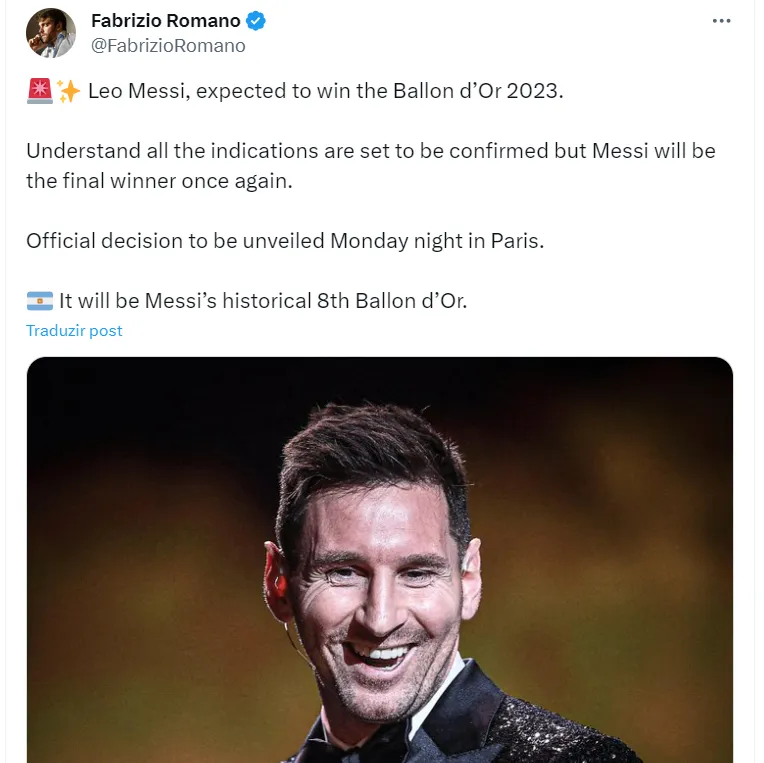Click the 'the final winner once again' line
The image size is (764, 763).
point(159,181)
